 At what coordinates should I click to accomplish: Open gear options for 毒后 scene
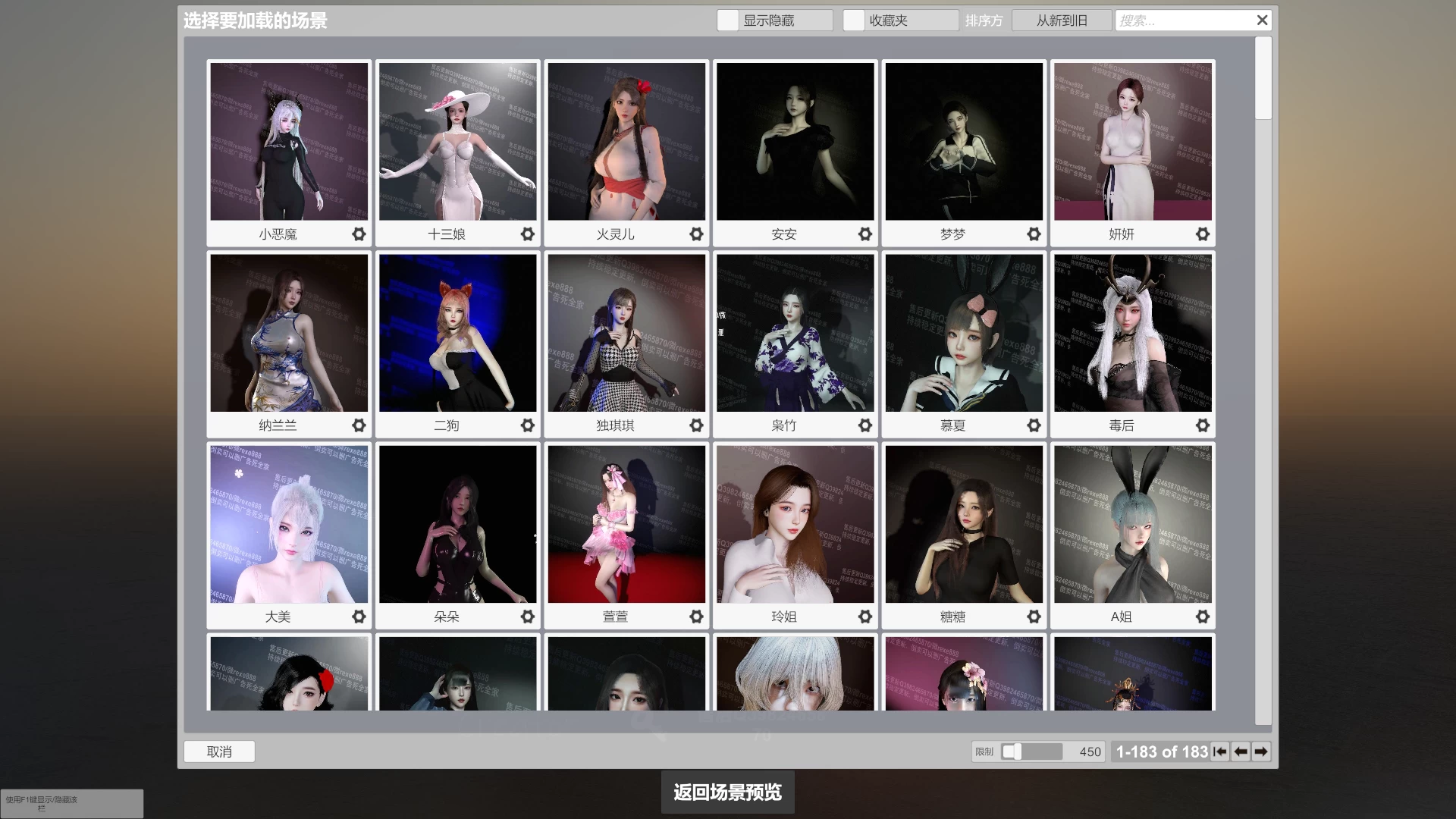1203,425
